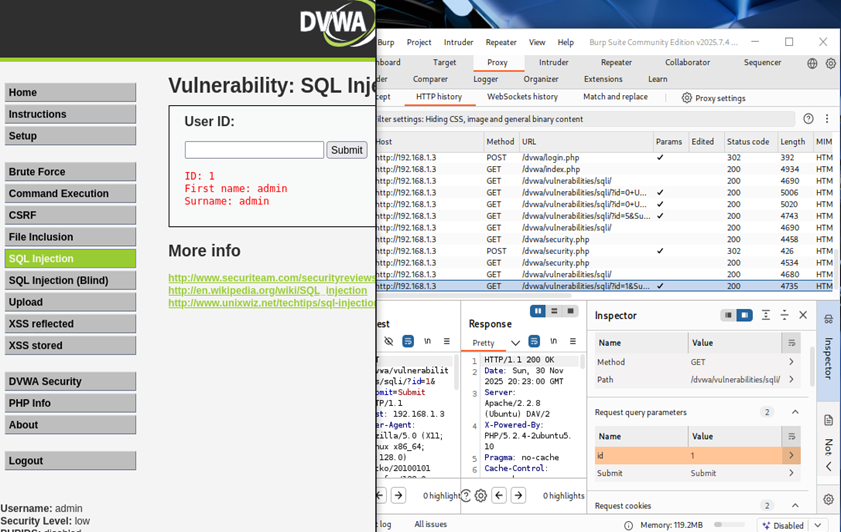
Task: Open the filter help question mark icon
Action: 808,119
